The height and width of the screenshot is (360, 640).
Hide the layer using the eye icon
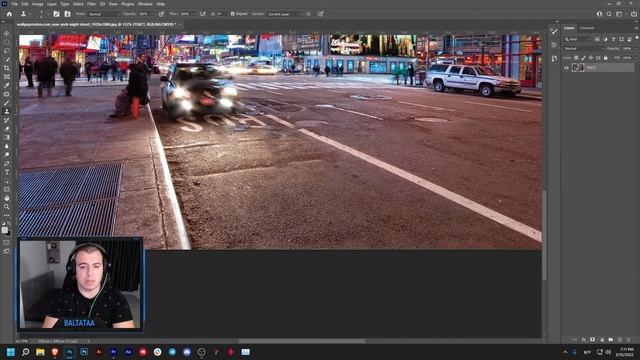click(x=567, y=68)
